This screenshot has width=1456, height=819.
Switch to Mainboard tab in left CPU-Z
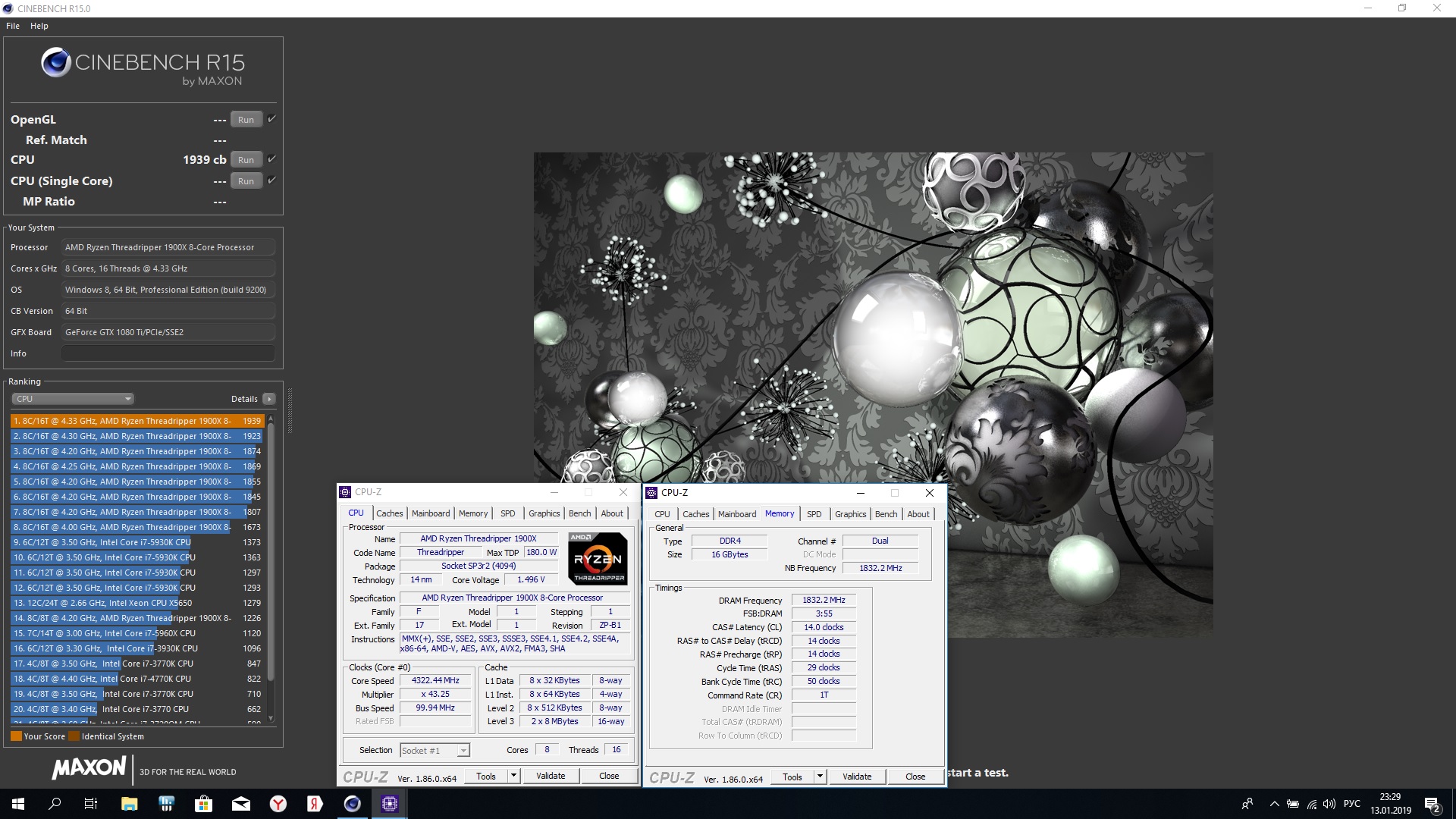point(431,513)
